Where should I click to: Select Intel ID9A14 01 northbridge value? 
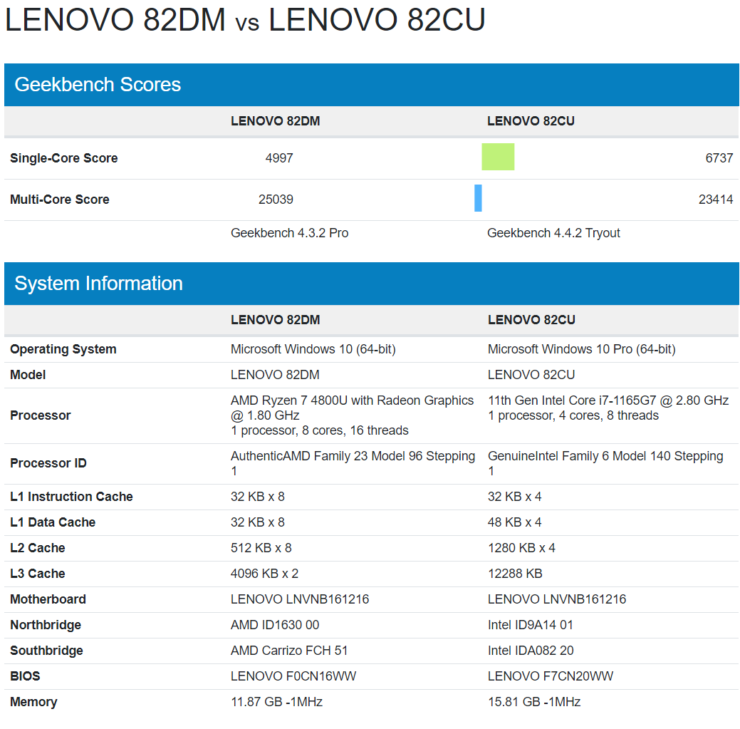click(x=530, y=625)
